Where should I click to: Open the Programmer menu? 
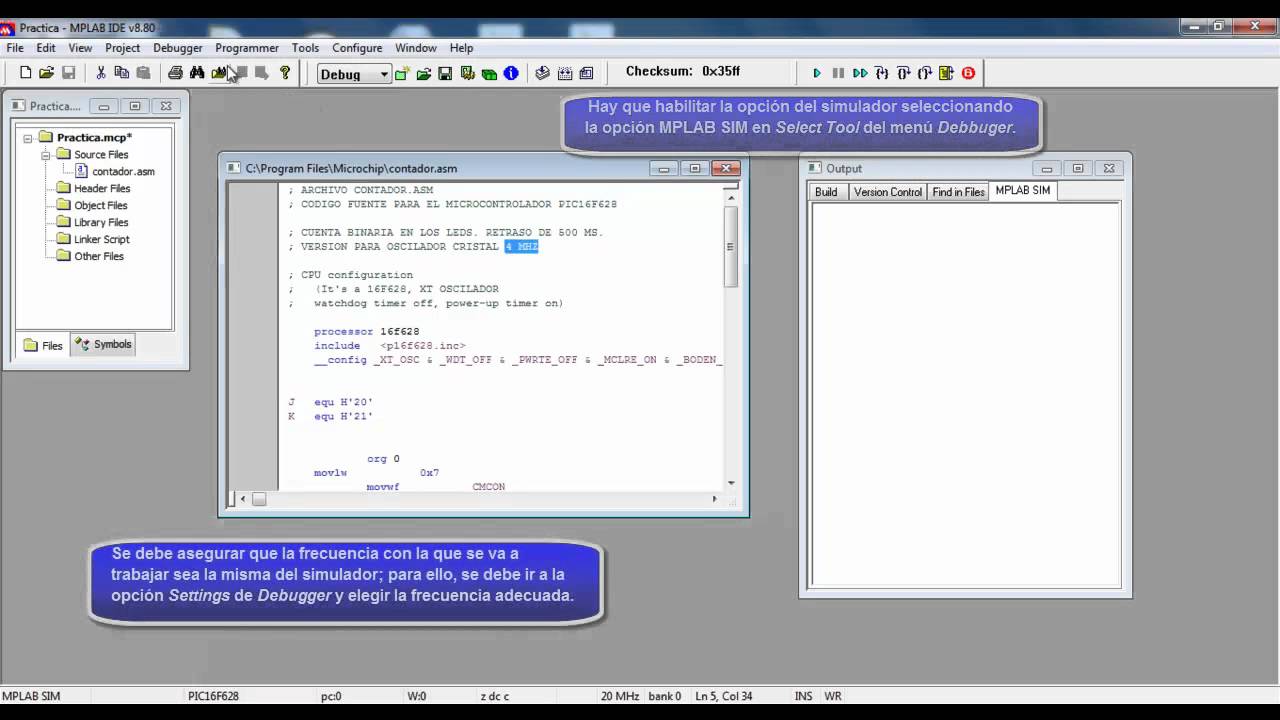(x=247, y=48)
